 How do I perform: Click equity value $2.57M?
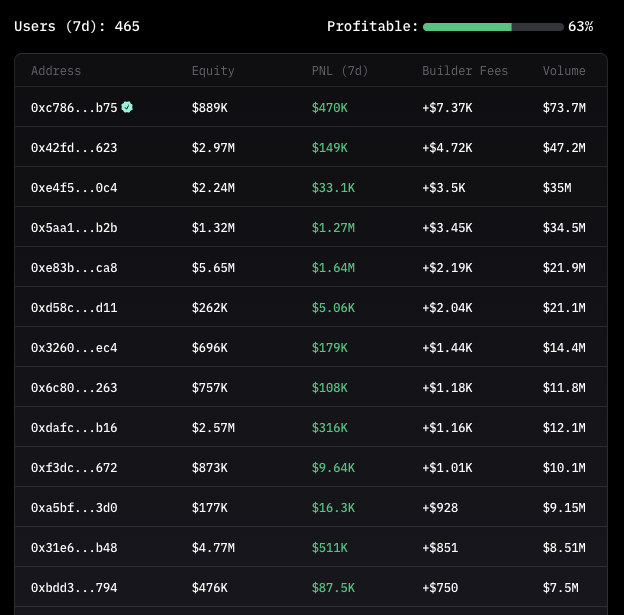(x=213, y=428)
